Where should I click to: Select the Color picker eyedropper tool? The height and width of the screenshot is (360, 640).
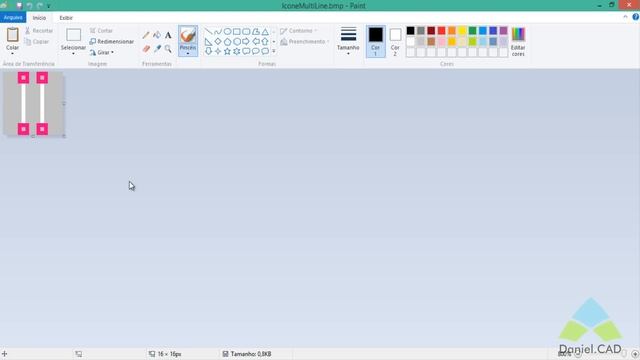(x=157, y=49)
